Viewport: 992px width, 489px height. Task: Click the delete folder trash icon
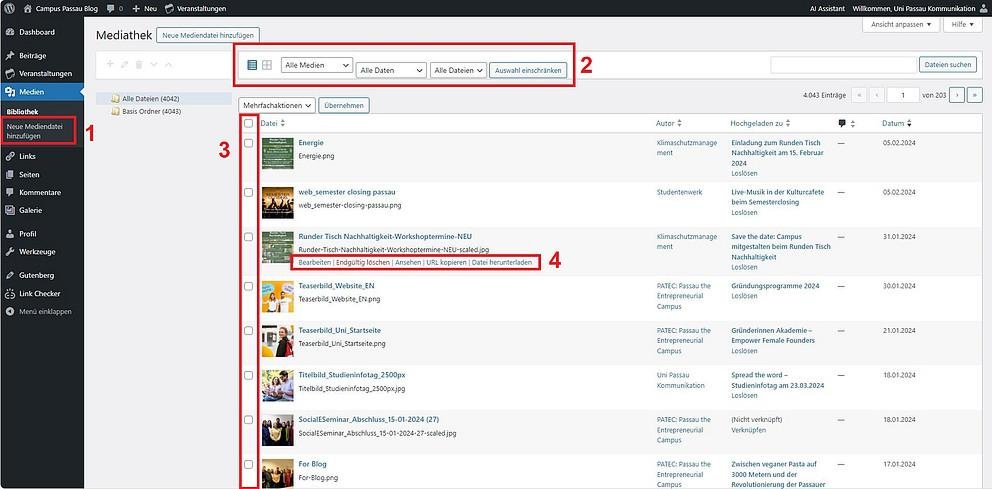click(x=139, y=65)
